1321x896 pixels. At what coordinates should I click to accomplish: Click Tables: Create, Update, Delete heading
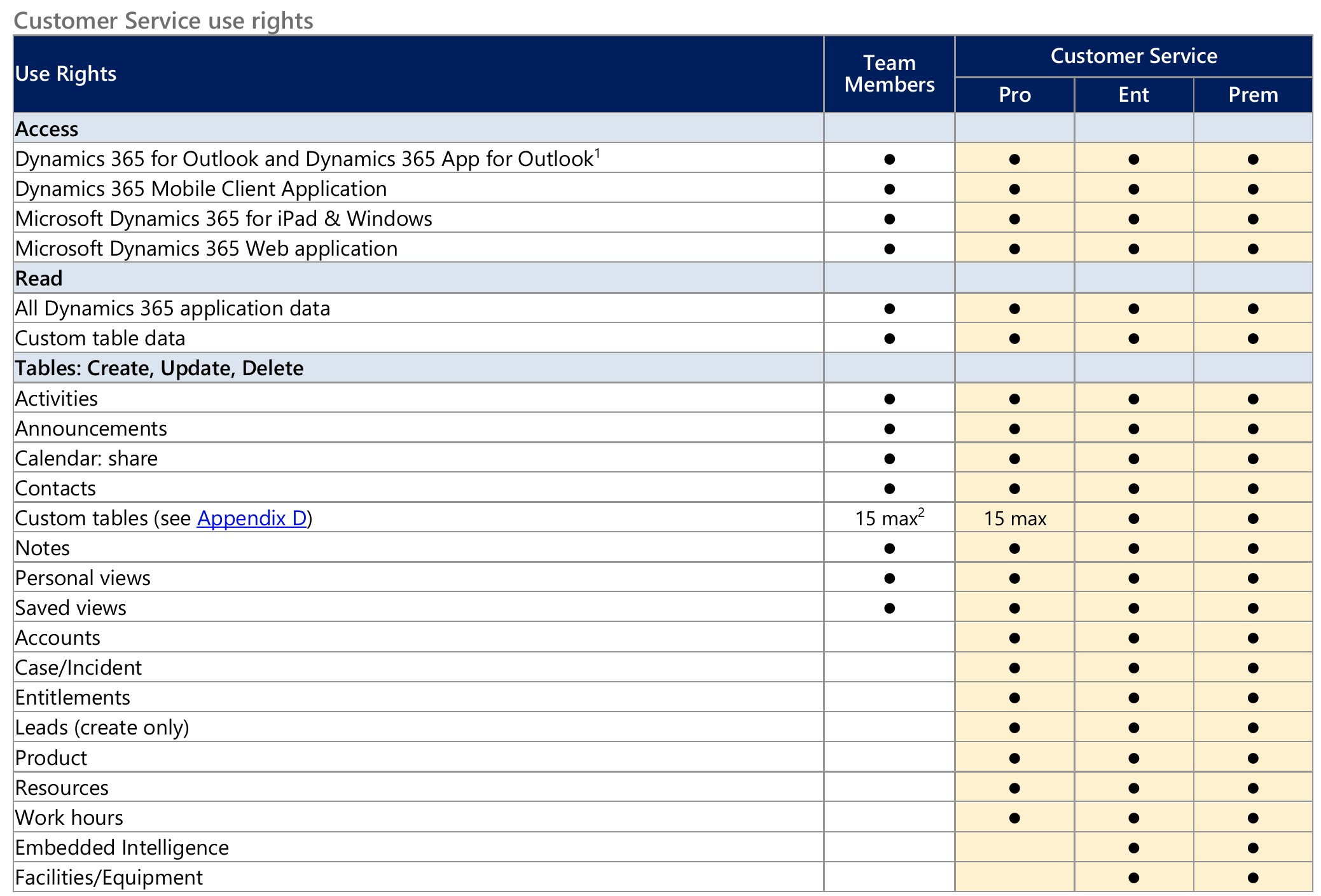(159, 368)
